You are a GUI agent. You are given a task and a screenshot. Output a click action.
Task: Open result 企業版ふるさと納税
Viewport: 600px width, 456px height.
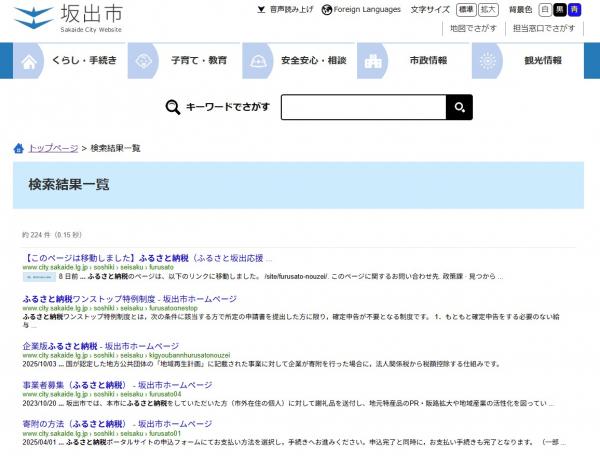point(100,346)
